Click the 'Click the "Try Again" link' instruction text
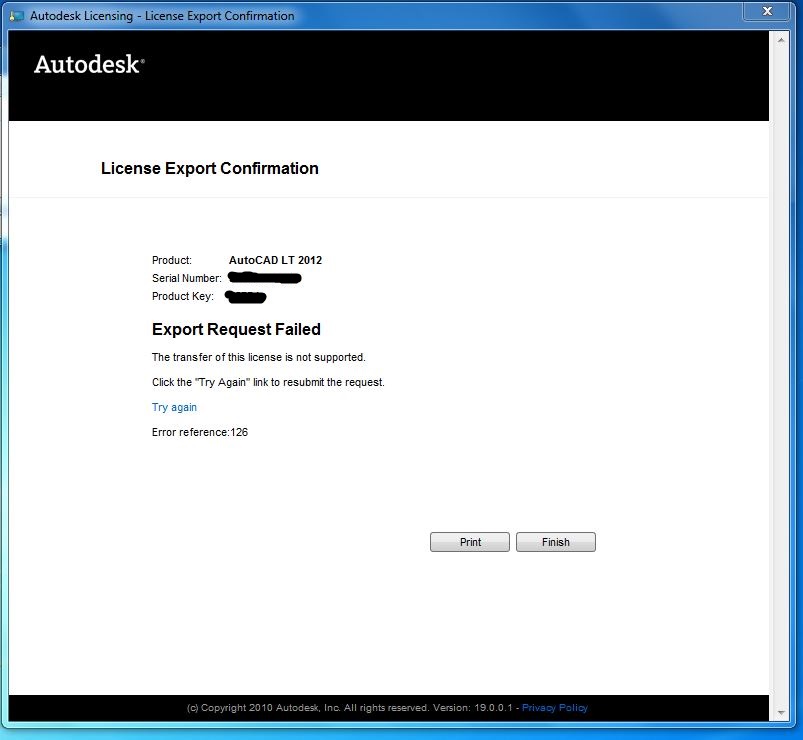The image size is (803, 740). click(x=268, y=382)
